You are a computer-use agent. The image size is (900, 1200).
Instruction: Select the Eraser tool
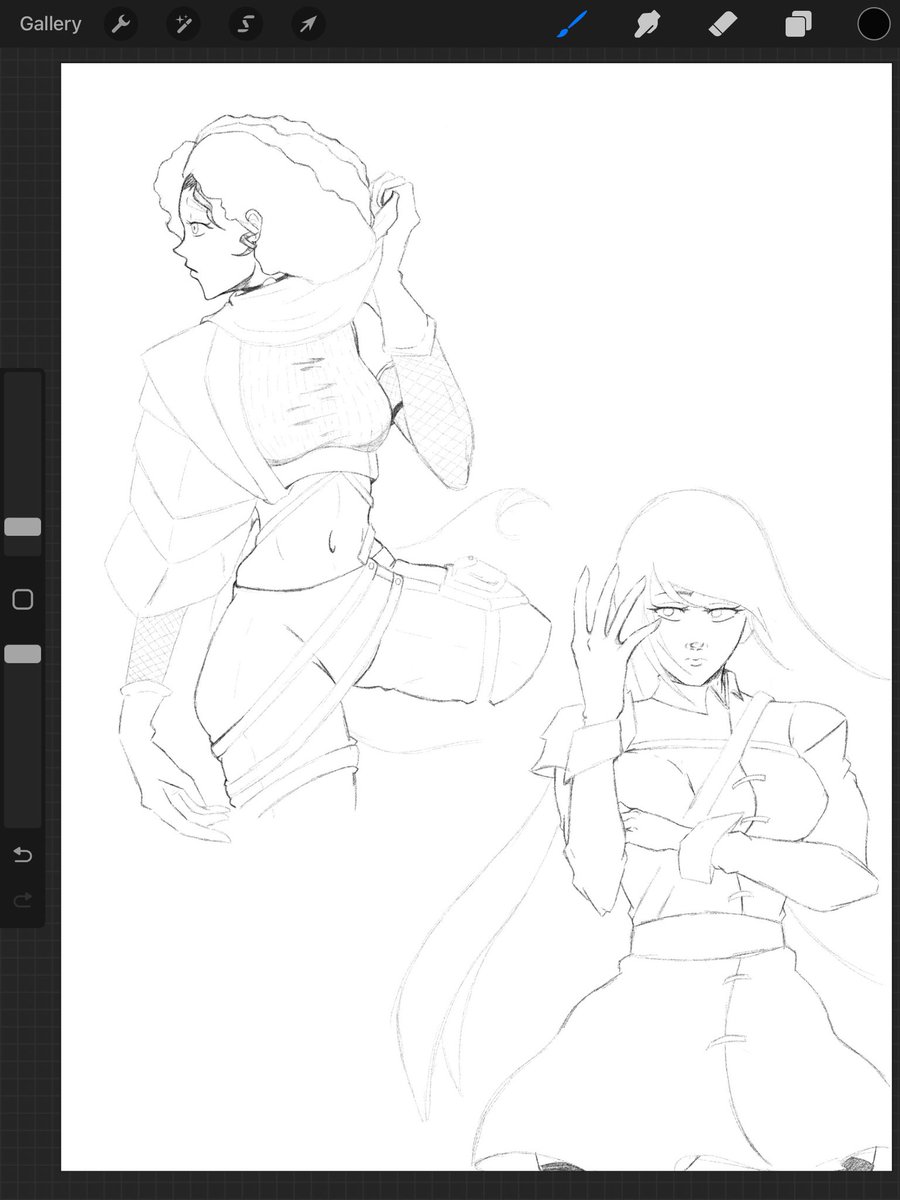(x=723, y=24)
